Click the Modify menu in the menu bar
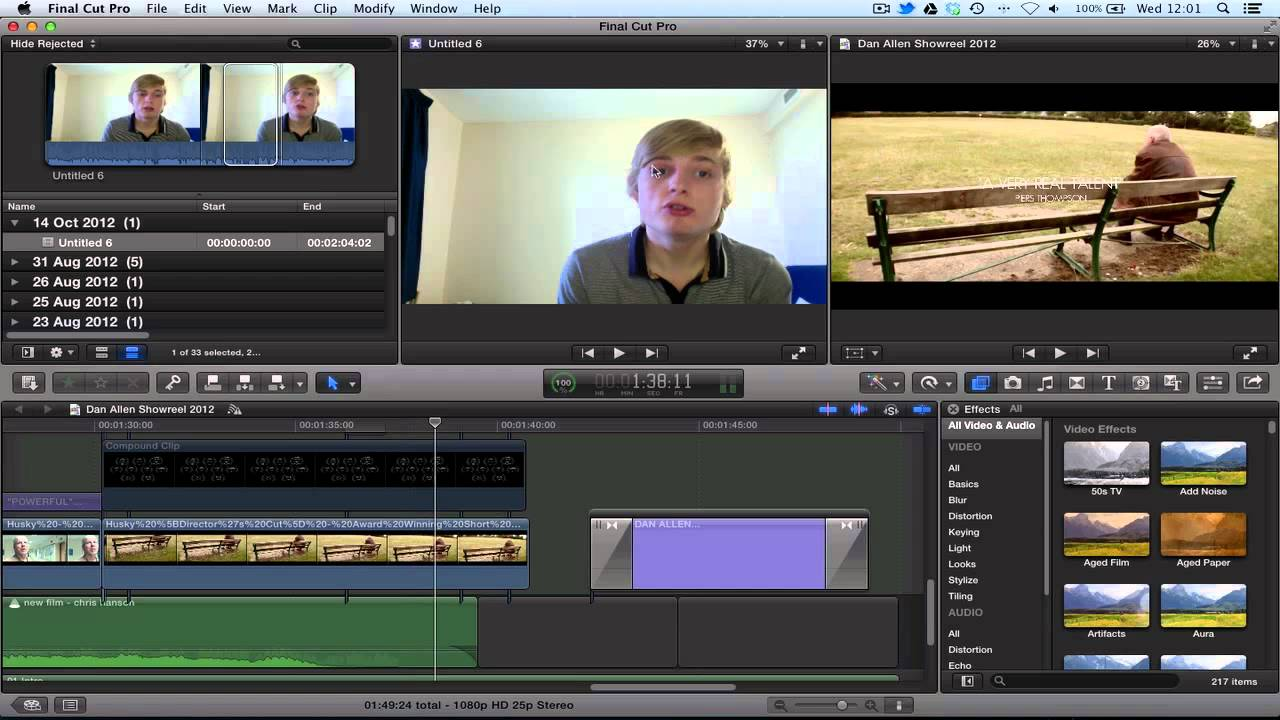The height and width of the screenshot is (720, 1280). [x=373, y=8]
